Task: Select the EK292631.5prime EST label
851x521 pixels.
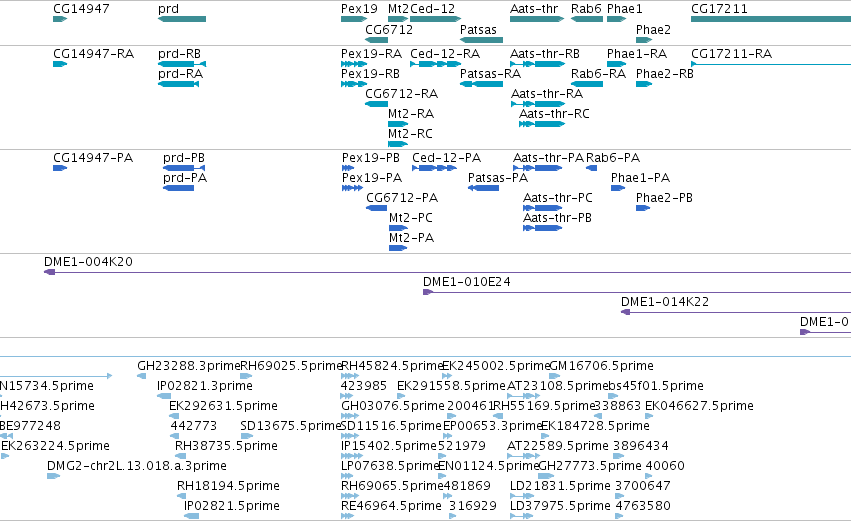Action: pos(224,406)
